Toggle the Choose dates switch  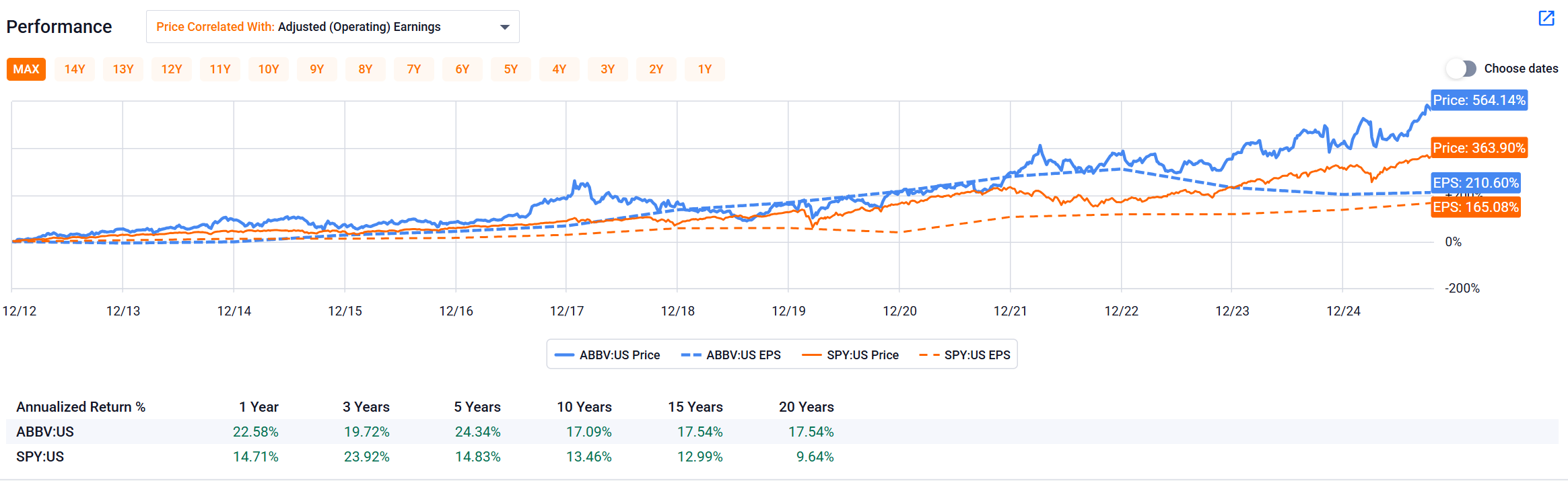click(x=1461, y=69)
